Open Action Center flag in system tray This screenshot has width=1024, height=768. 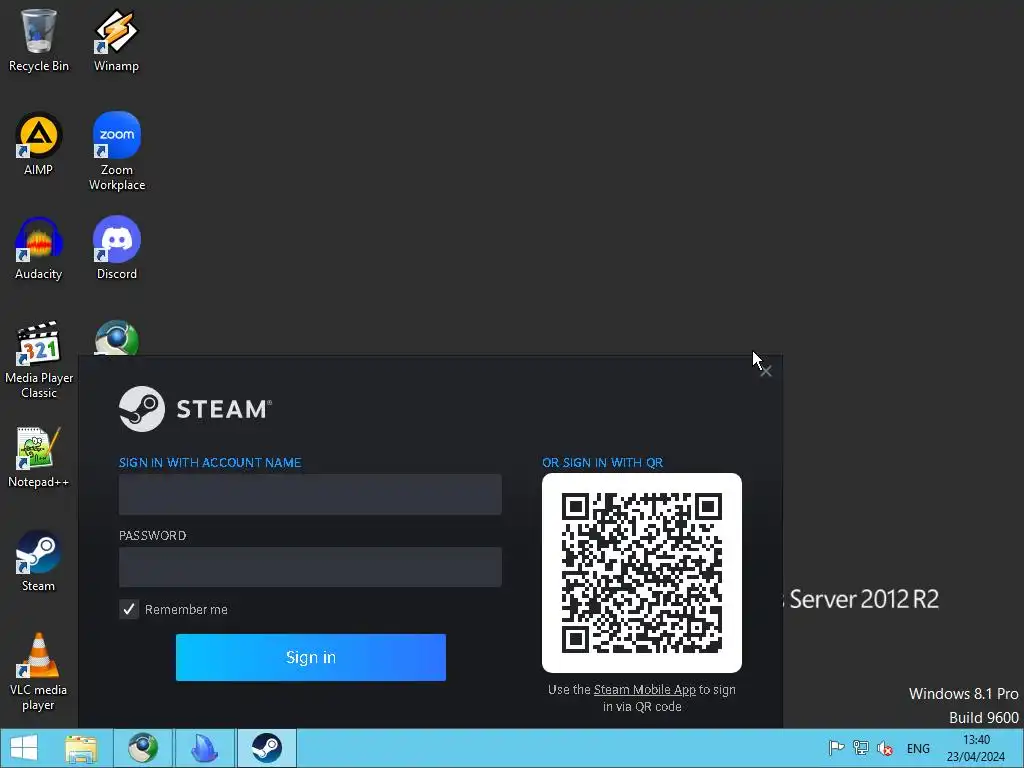point(836,748)
